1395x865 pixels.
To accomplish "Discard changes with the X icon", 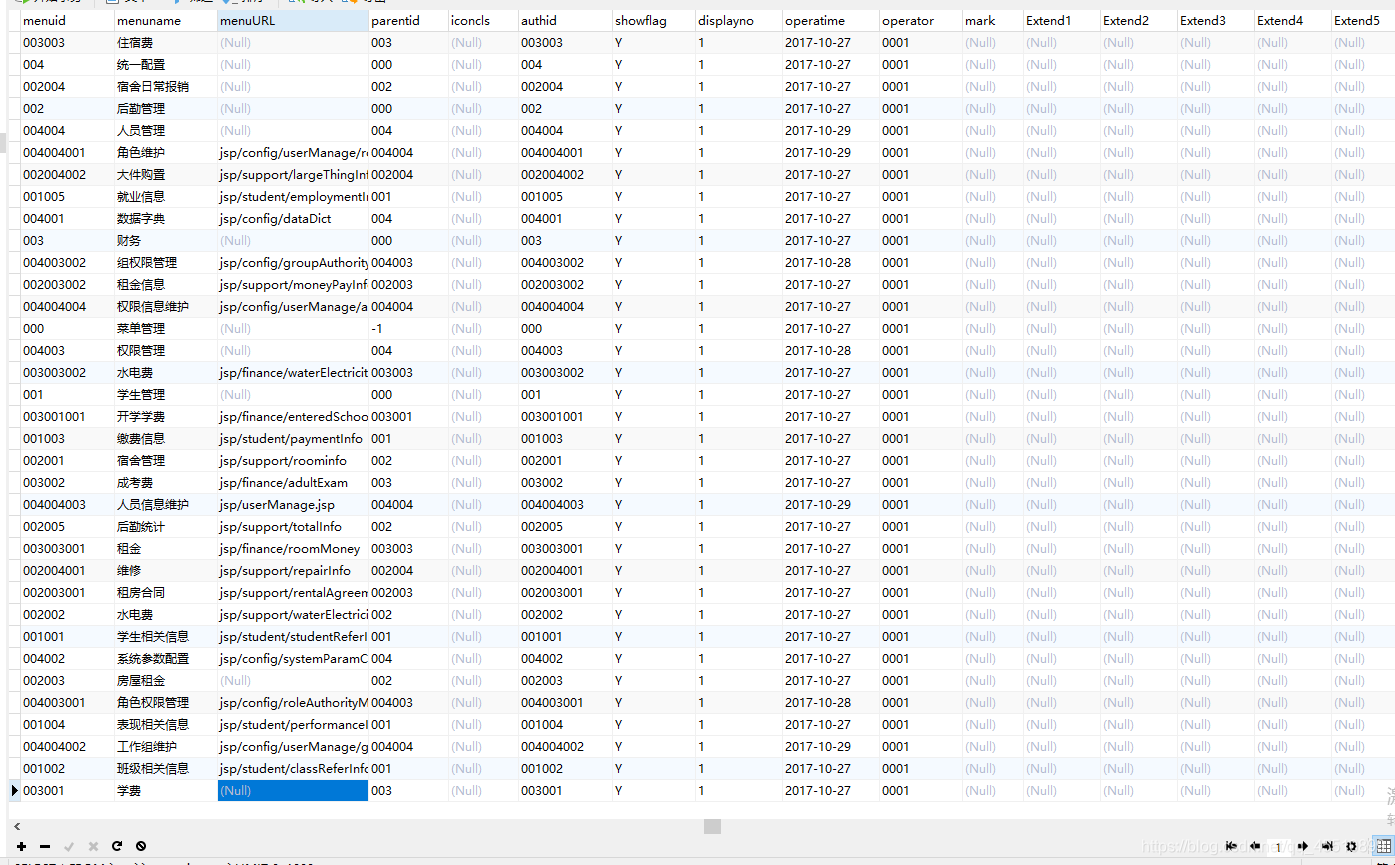I will click(x=93, y=846).
